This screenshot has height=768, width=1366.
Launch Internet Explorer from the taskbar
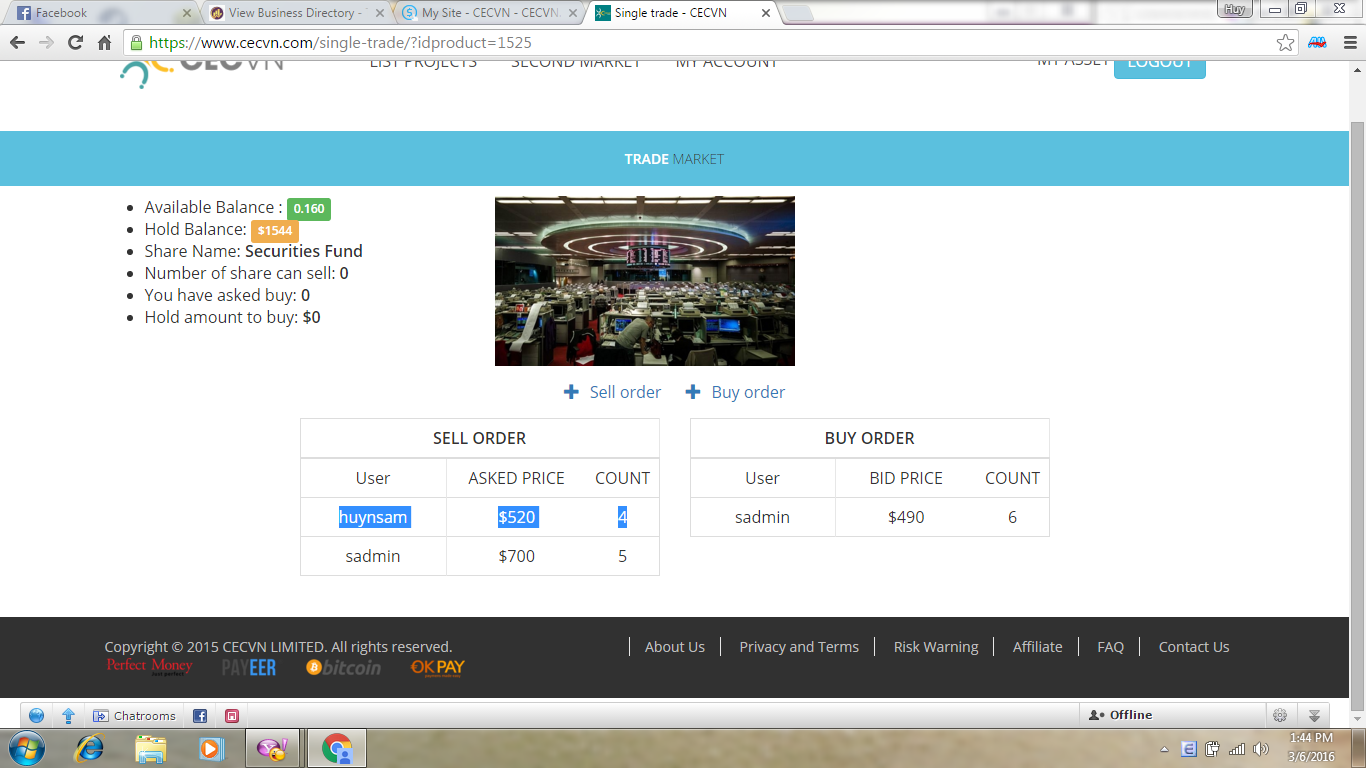click(x=91, y=748)
